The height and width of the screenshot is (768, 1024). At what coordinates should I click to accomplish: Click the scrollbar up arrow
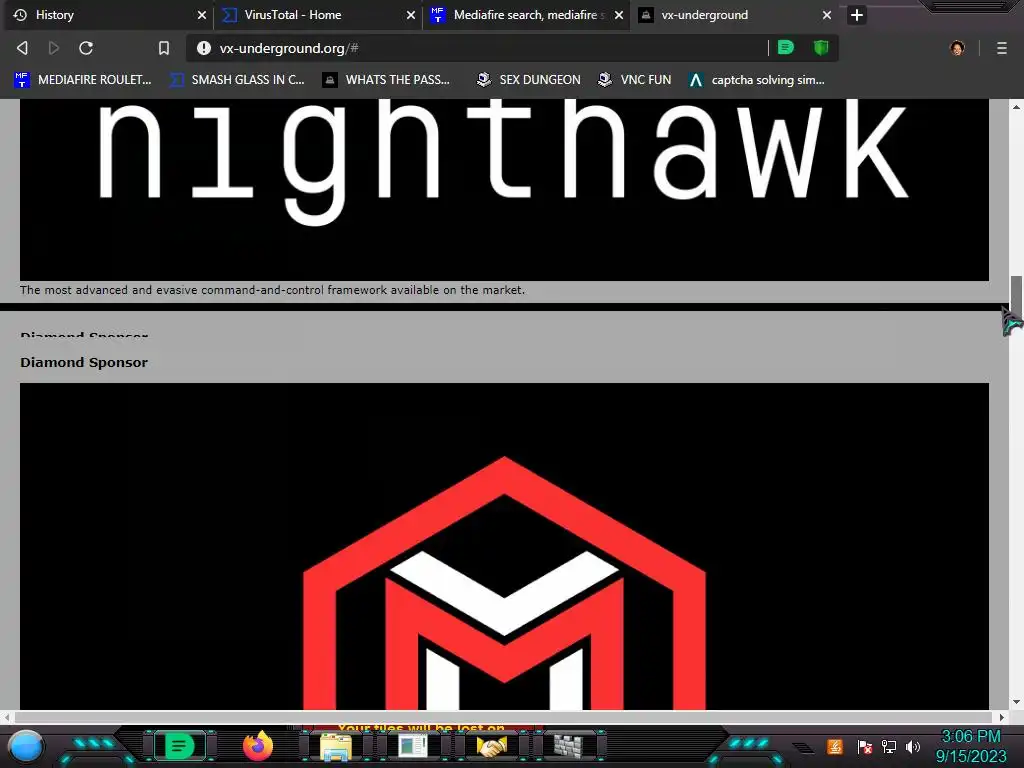1016,106
